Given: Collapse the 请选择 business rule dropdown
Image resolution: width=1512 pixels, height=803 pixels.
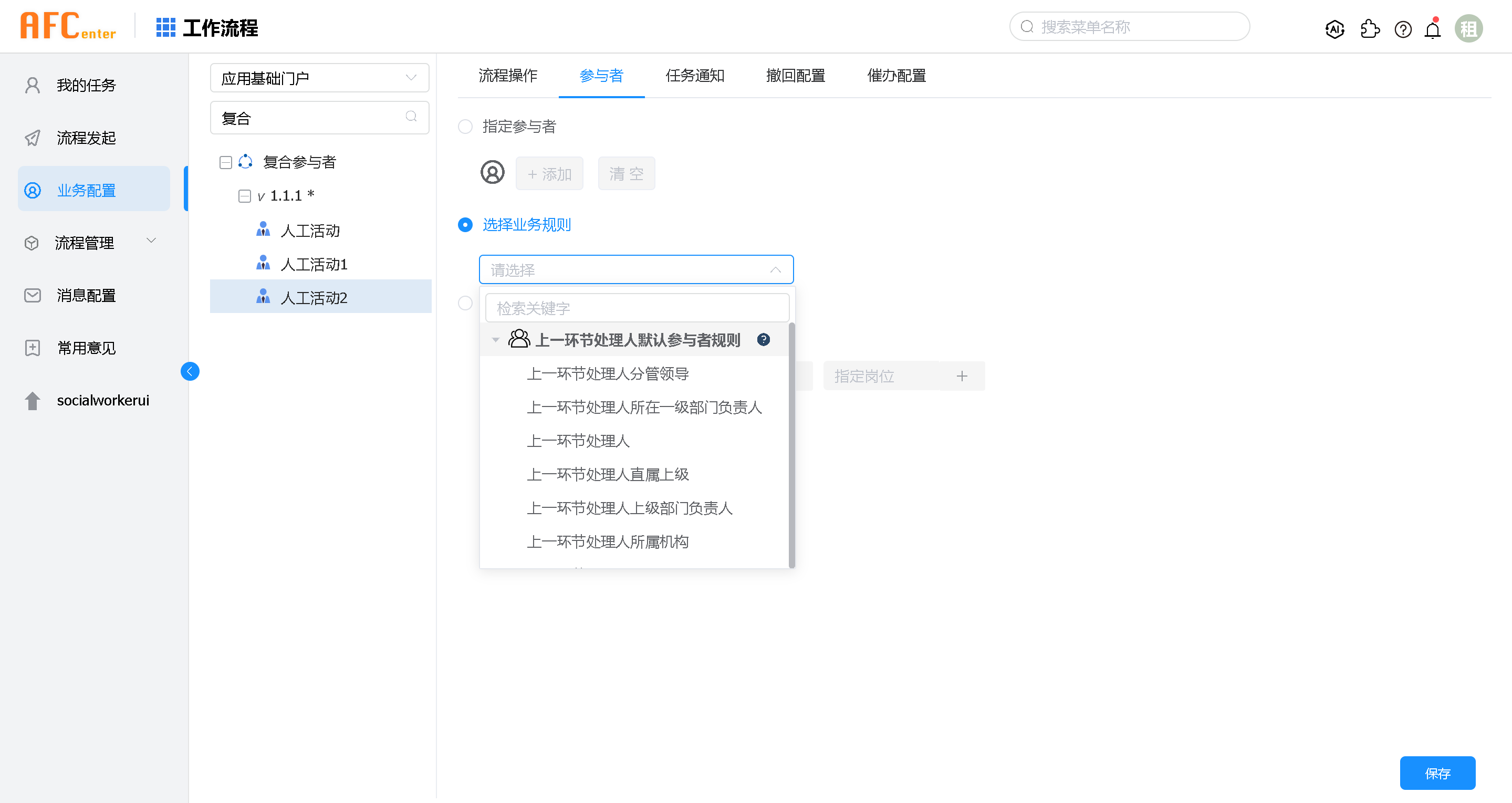Looking at the screenshot, I should tap(775, 269).
